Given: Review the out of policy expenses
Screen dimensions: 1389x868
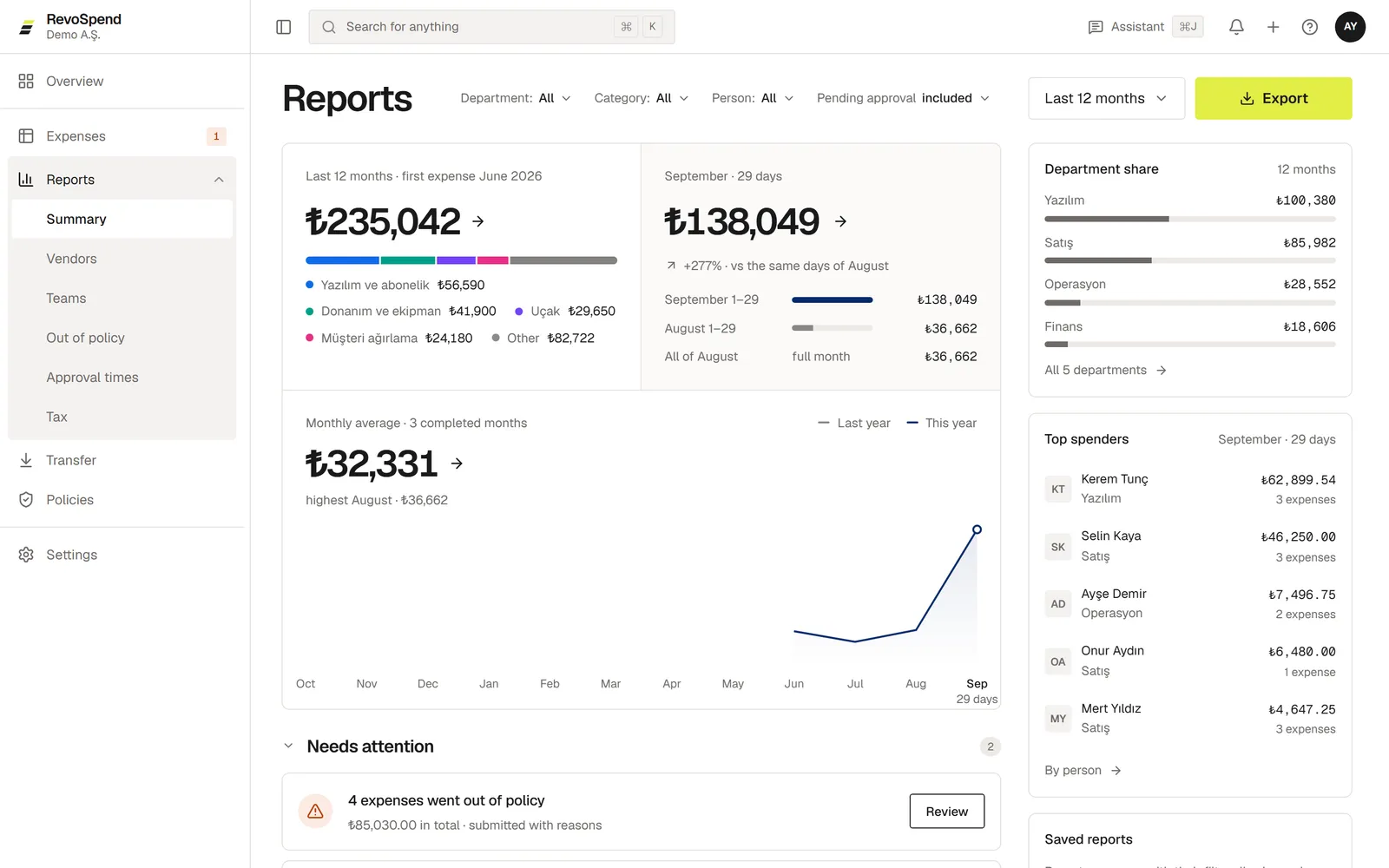Looking at the screenshot, I should click(x=947, y=811).
